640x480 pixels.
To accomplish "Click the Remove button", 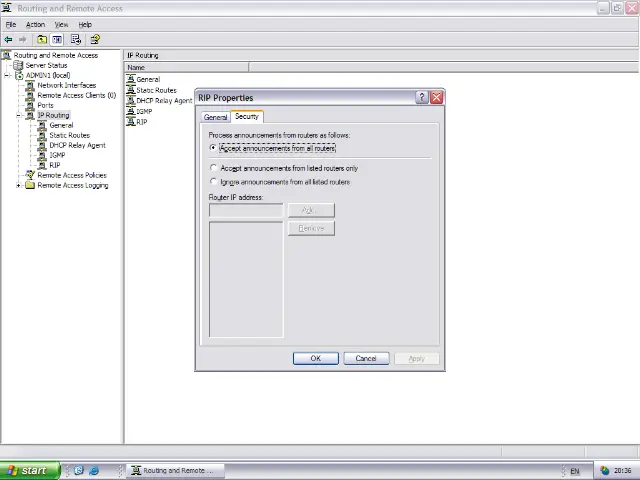I will pos(311,228).
